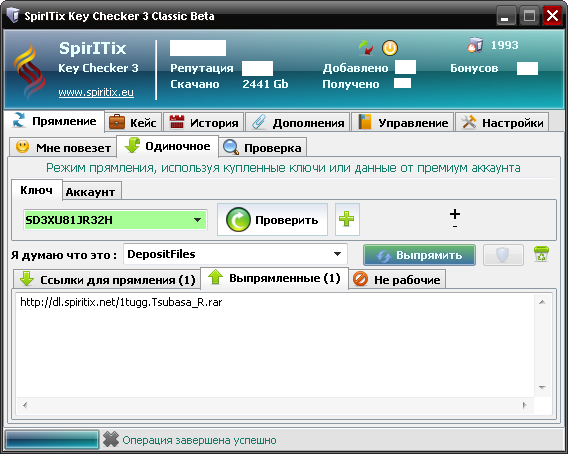Switch to the Аккаунт tab
The image size is (568, 454).
(91, 192)
